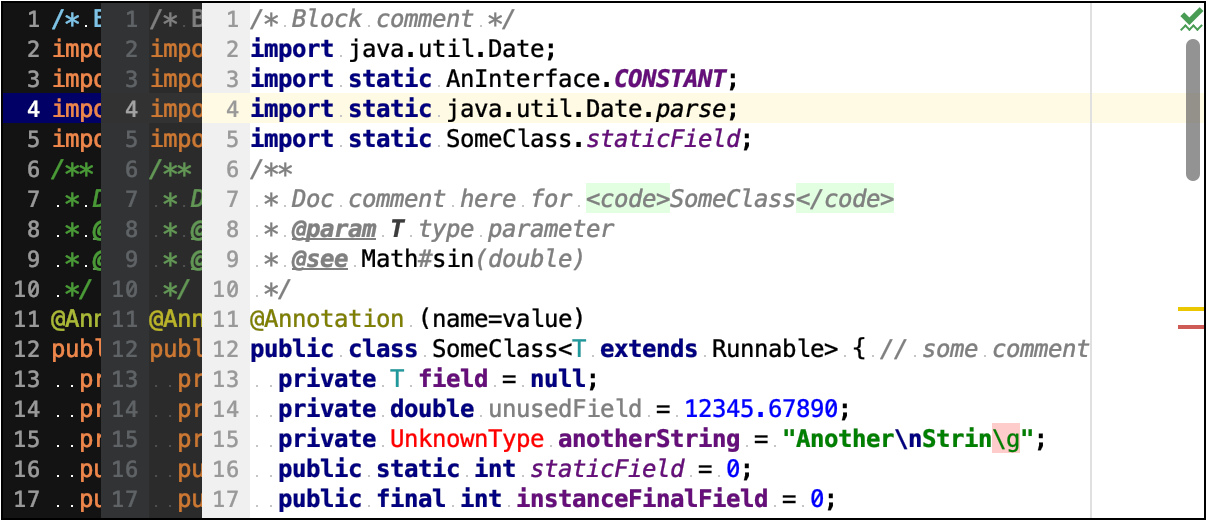
Task: Click the pink-highlighted invalid escape "\g"
Action: tap(1006, 439)
